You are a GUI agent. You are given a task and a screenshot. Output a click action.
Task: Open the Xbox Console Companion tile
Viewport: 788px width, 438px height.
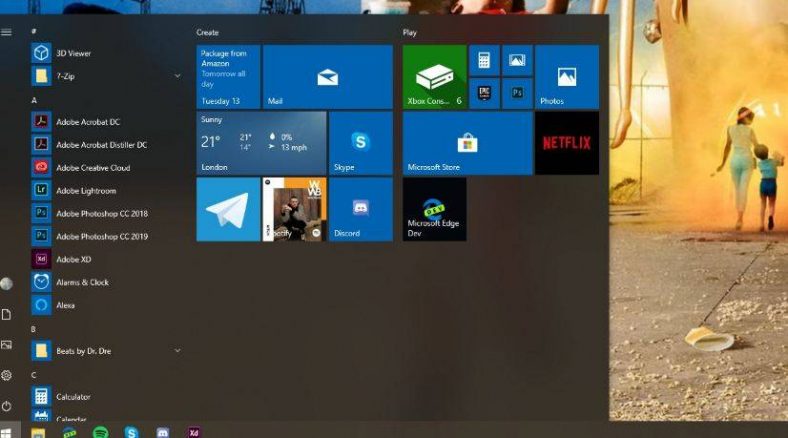coord(435,77)
